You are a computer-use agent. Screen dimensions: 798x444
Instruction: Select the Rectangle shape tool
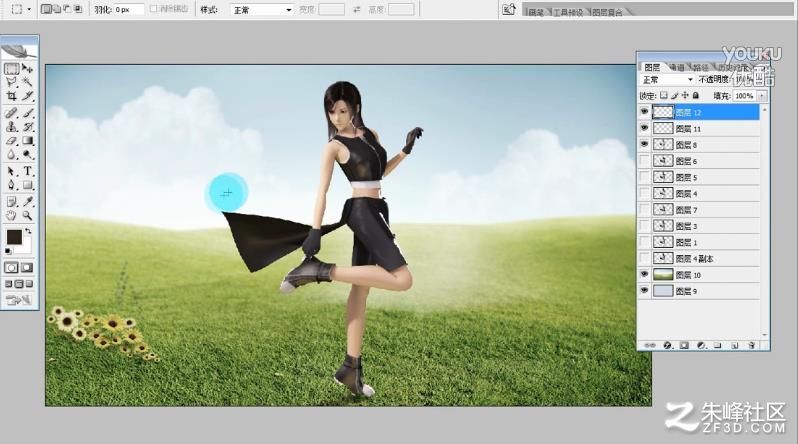(x=27, y=185)
